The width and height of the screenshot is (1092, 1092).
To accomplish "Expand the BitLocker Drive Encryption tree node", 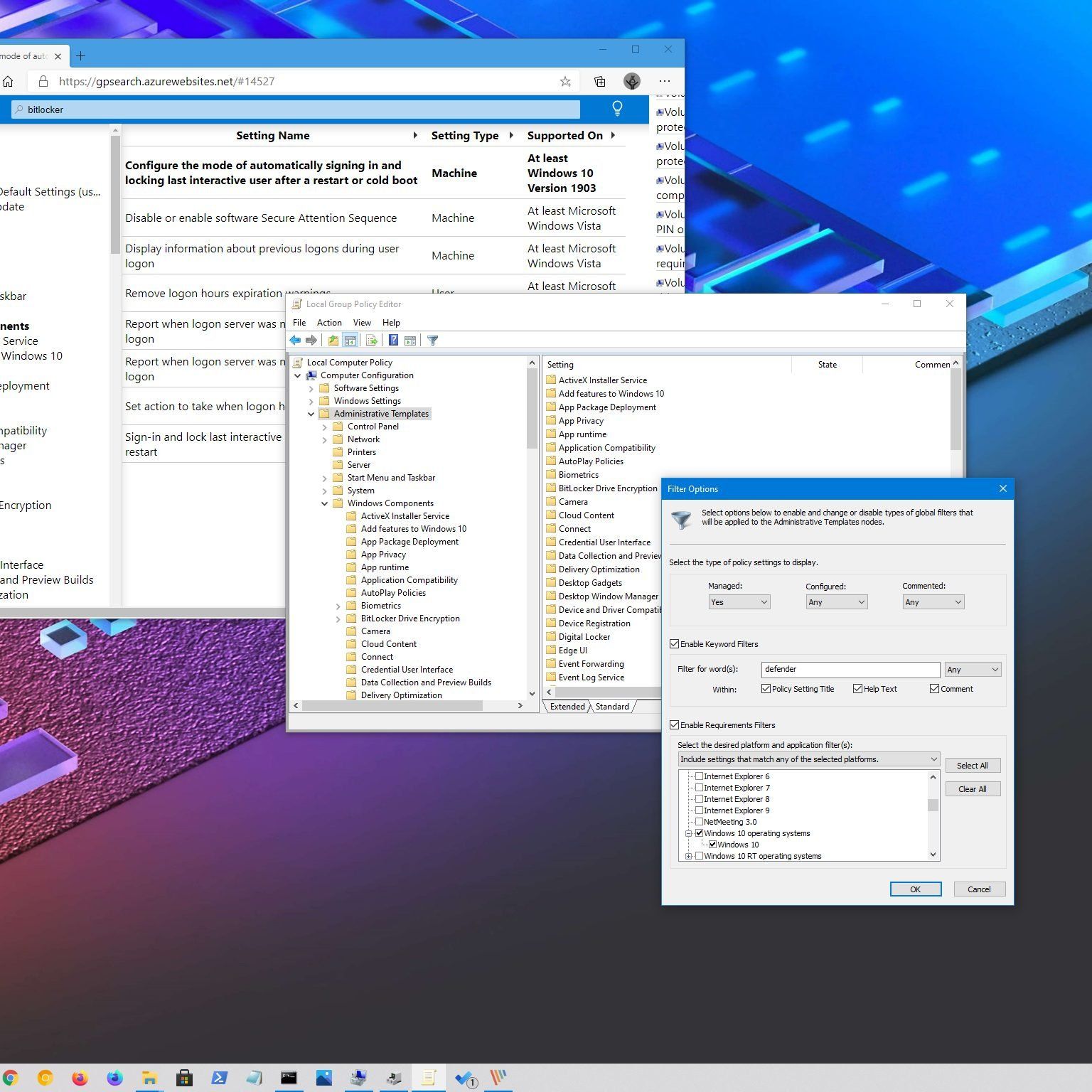I will [338, 619].
